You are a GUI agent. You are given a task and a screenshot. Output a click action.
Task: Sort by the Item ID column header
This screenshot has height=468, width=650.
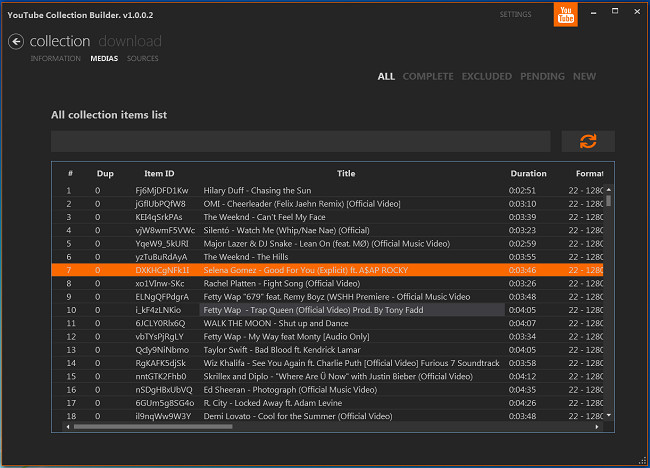[x=159, y=174]
